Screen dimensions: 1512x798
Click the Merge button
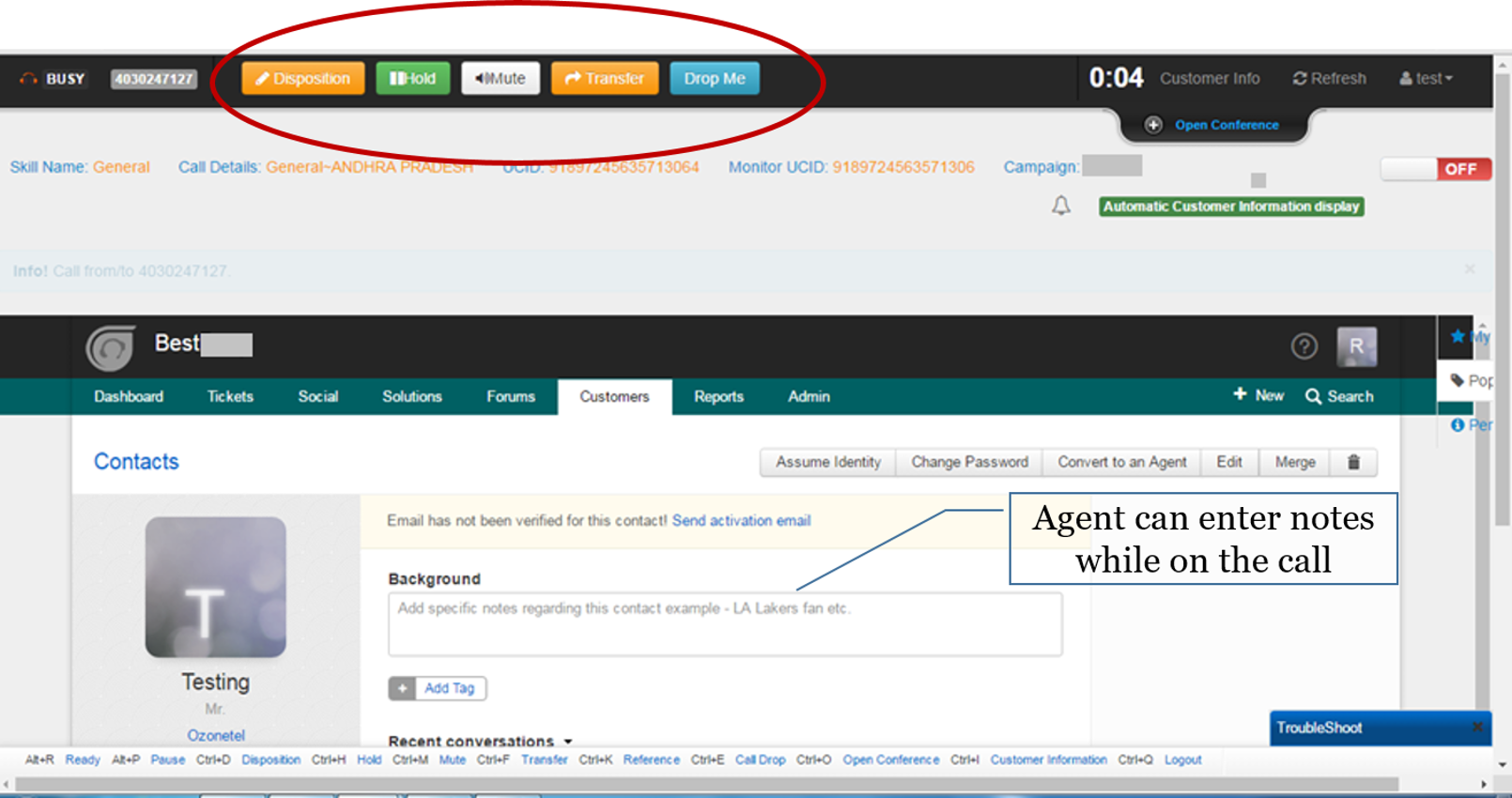coord(1295,462)
